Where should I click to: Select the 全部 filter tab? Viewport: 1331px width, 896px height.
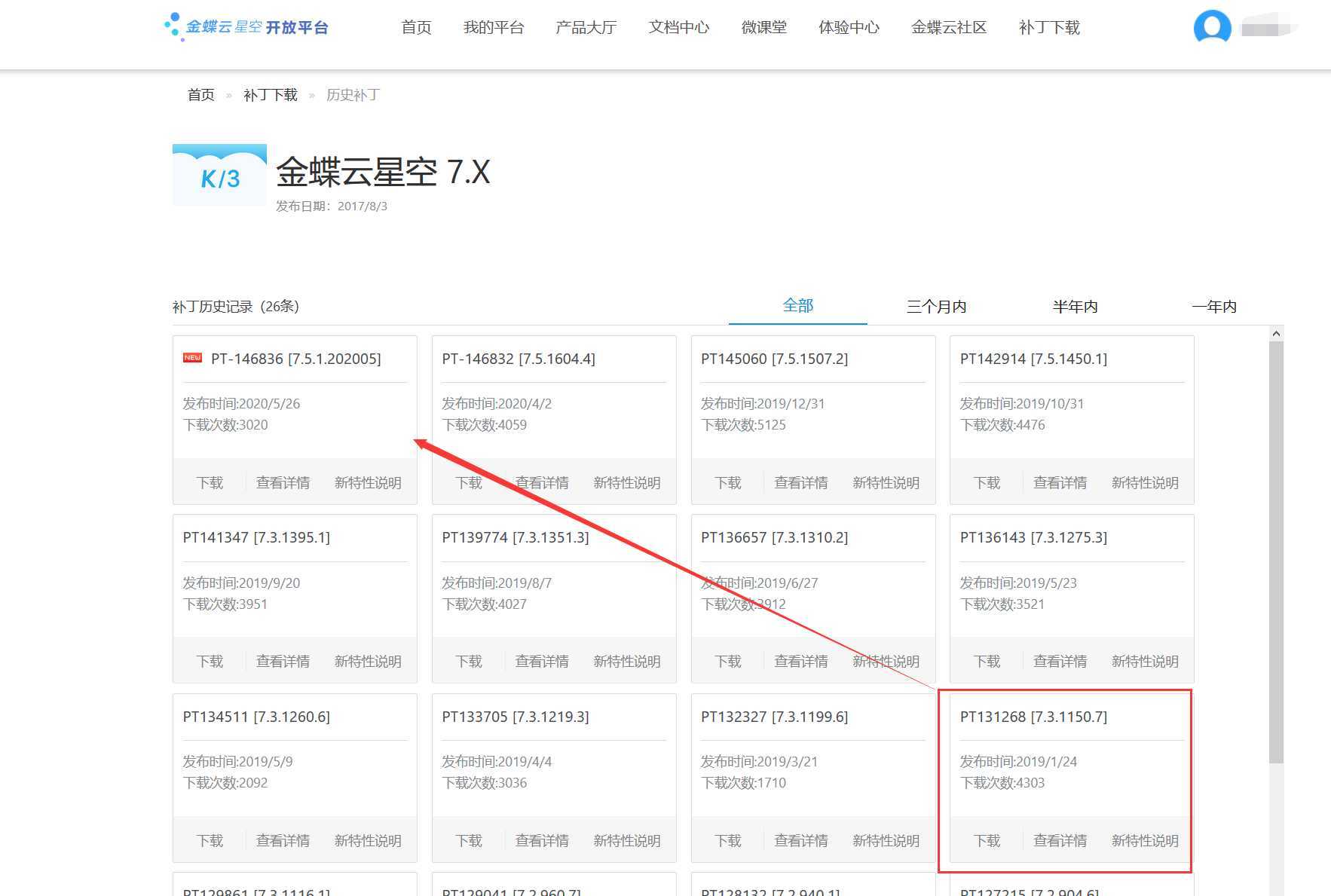pyautogui.click(x=798, y=306)
